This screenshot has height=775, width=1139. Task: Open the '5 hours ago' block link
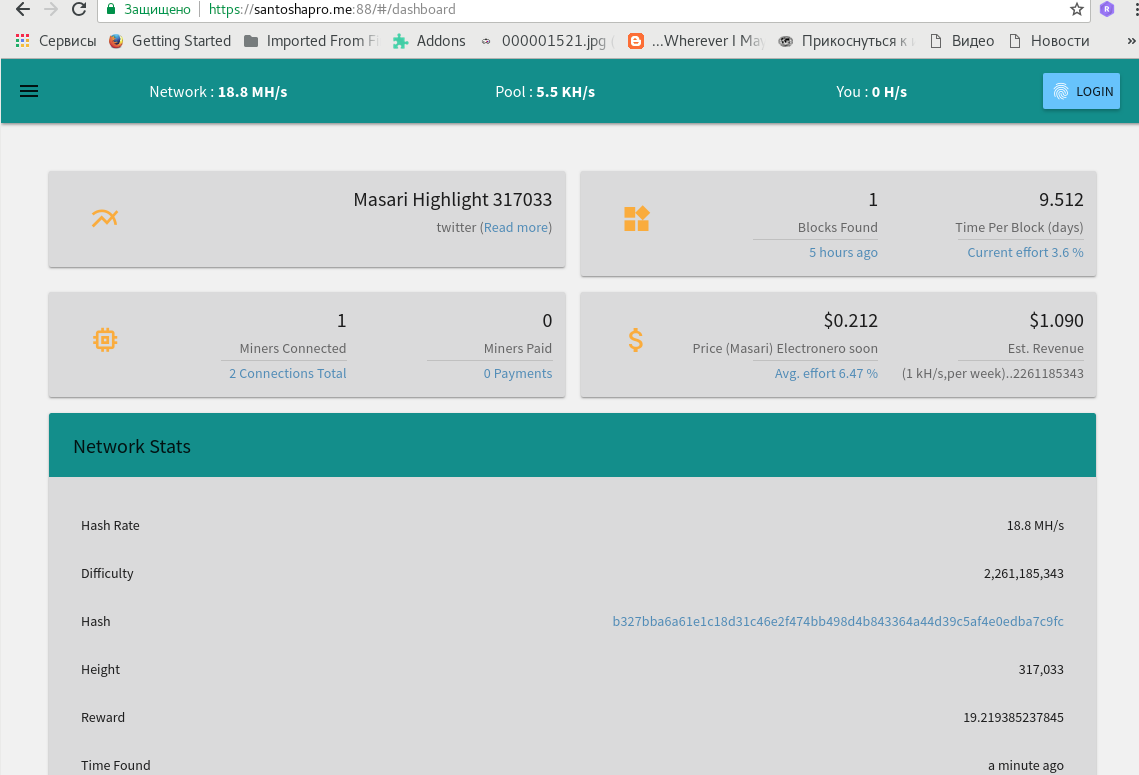(x=843, y=252)
